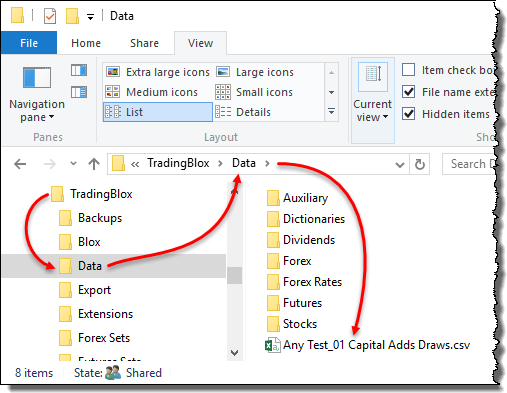The width and height of the screenshot is (507, 393).
Task: Select Forex Sets folder in tree
Action: (94, 338)
